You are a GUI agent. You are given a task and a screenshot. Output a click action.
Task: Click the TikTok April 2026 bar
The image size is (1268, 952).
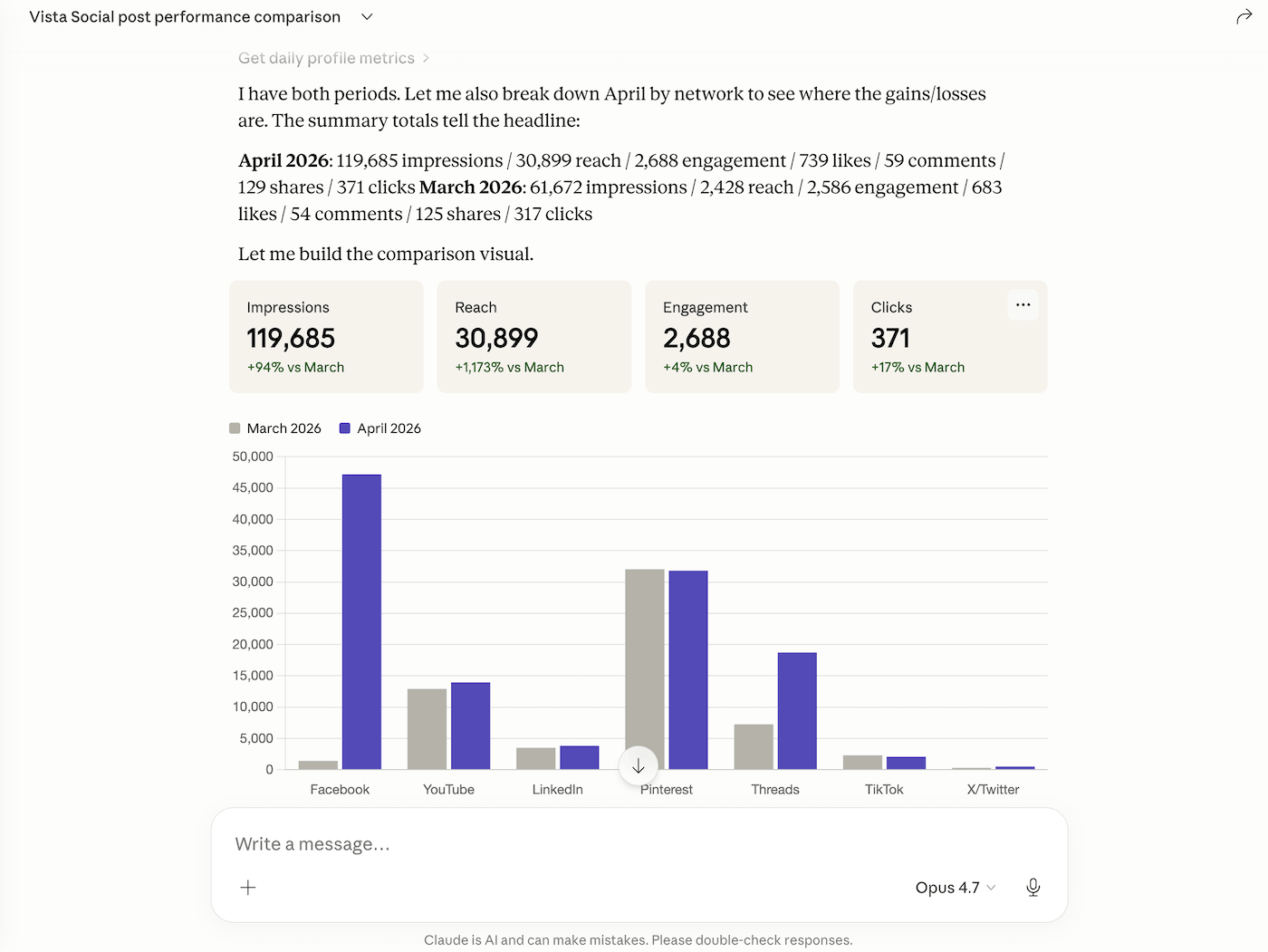pos(906,764)
